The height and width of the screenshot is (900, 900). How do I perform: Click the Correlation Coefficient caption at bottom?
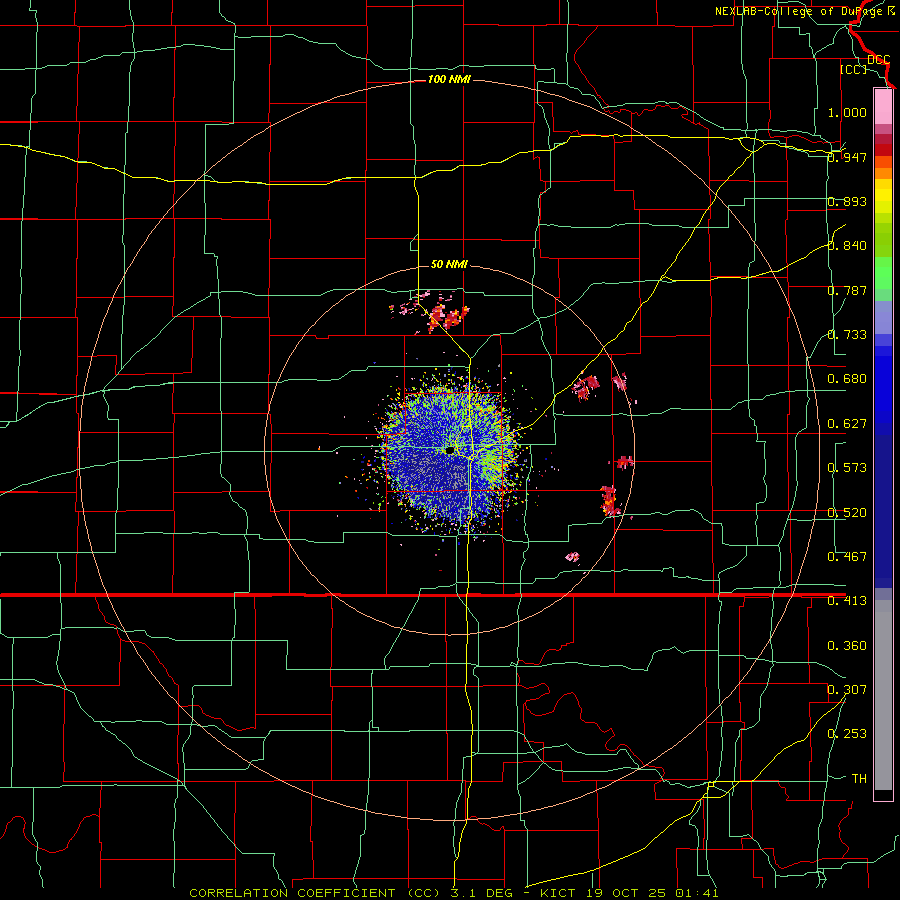[x=453, y=893]
